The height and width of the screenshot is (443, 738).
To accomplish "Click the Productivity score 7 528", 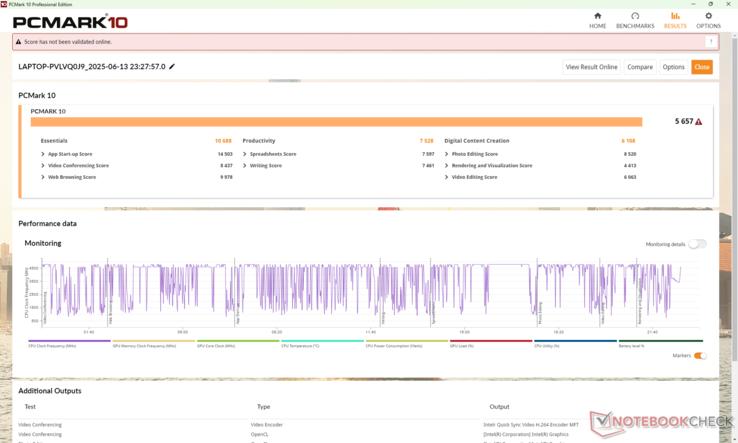I will point(426,141).
